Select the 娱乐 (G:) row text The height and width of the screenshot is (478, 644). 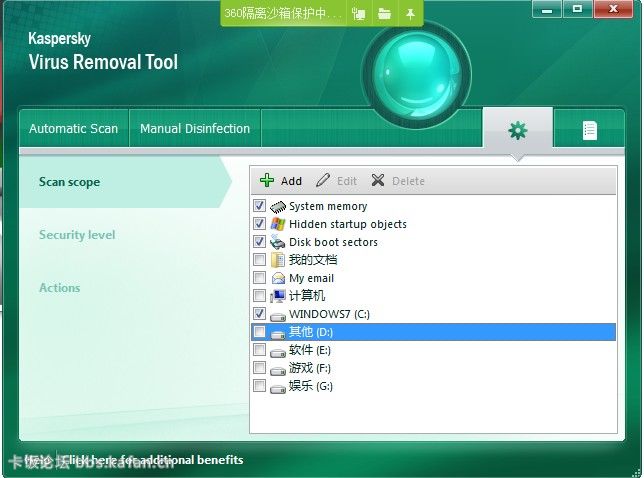click(x=311, y=386)
